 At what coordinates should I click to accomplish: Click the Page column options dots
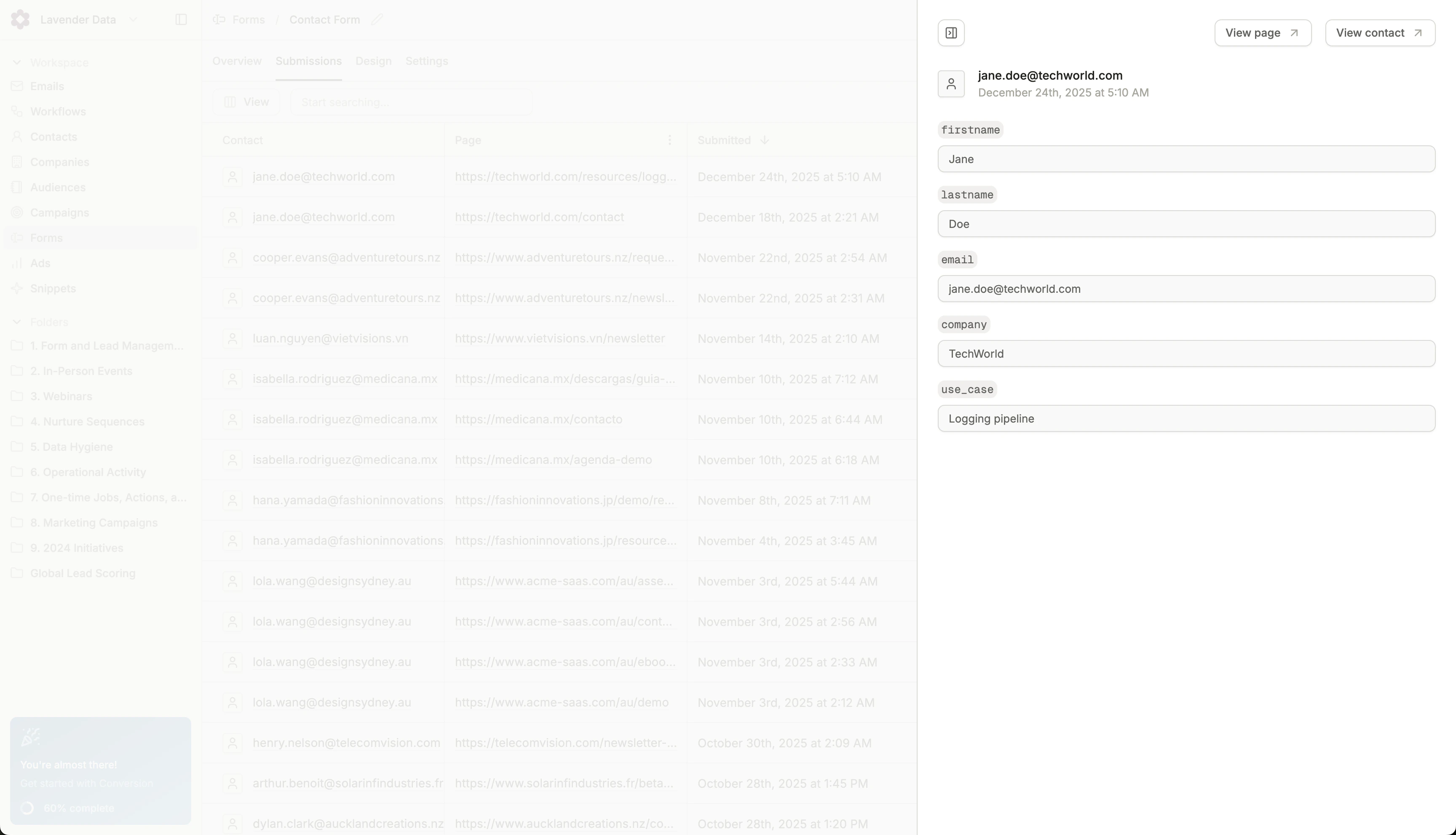[x=669, y=140]
